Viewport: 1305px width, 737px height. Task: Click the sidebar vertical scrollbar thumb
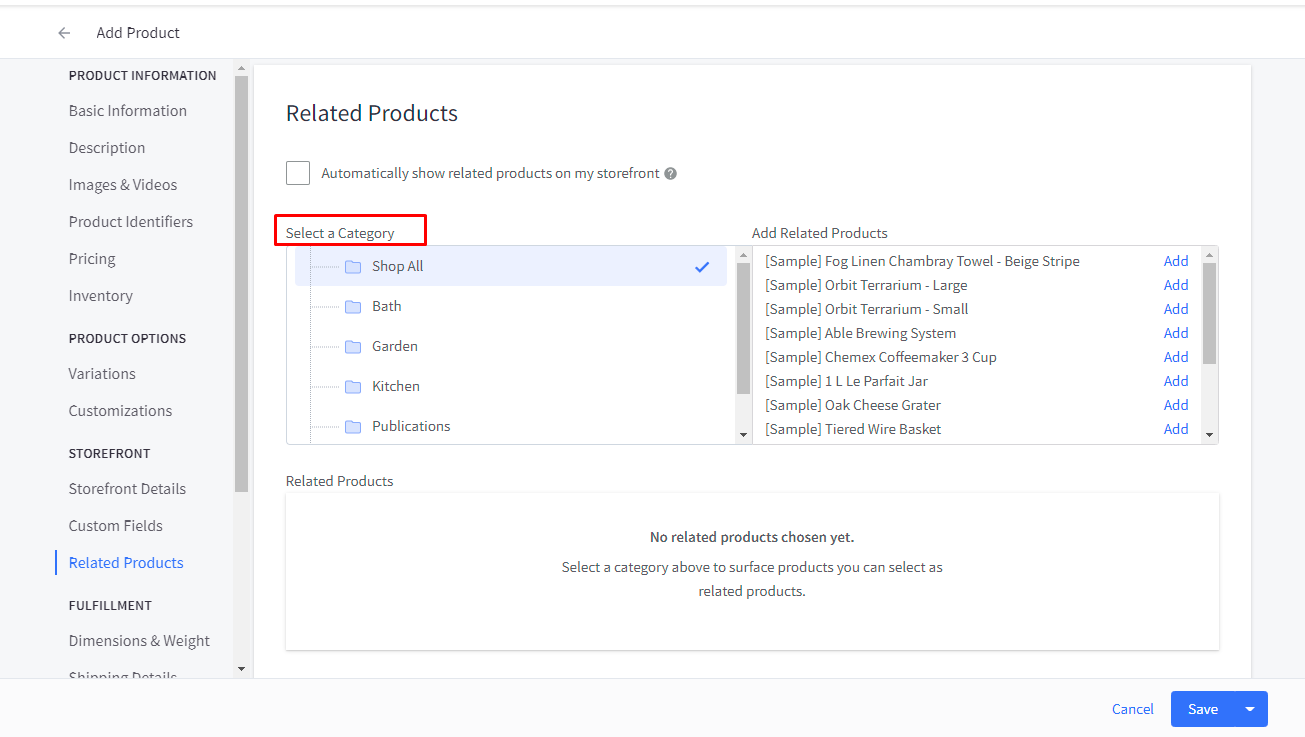coord(241,280)
